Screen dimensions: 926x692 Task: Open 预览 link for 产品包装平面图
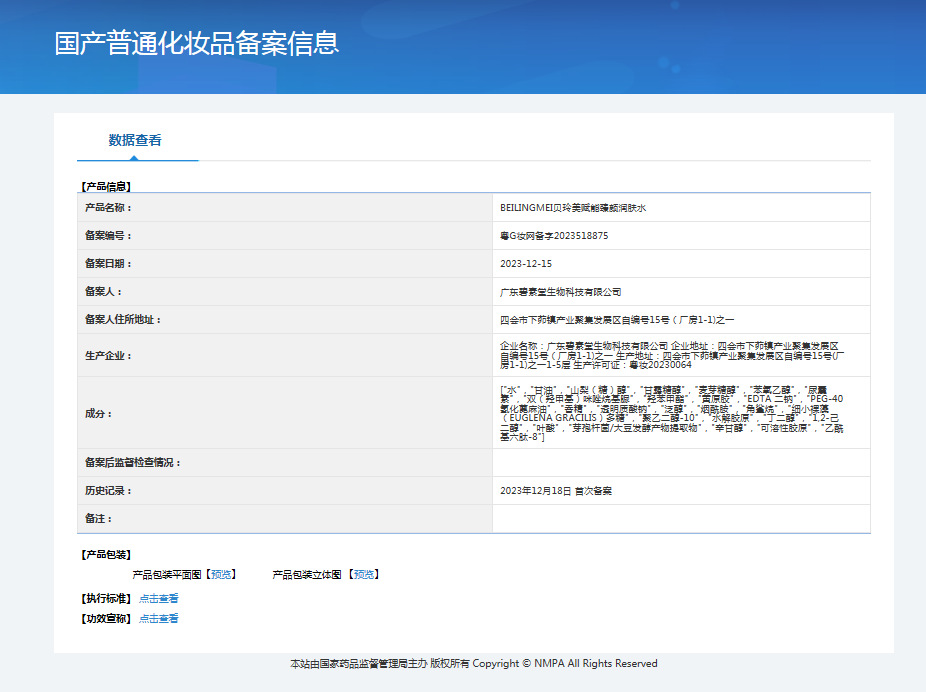tap(221, 574)
